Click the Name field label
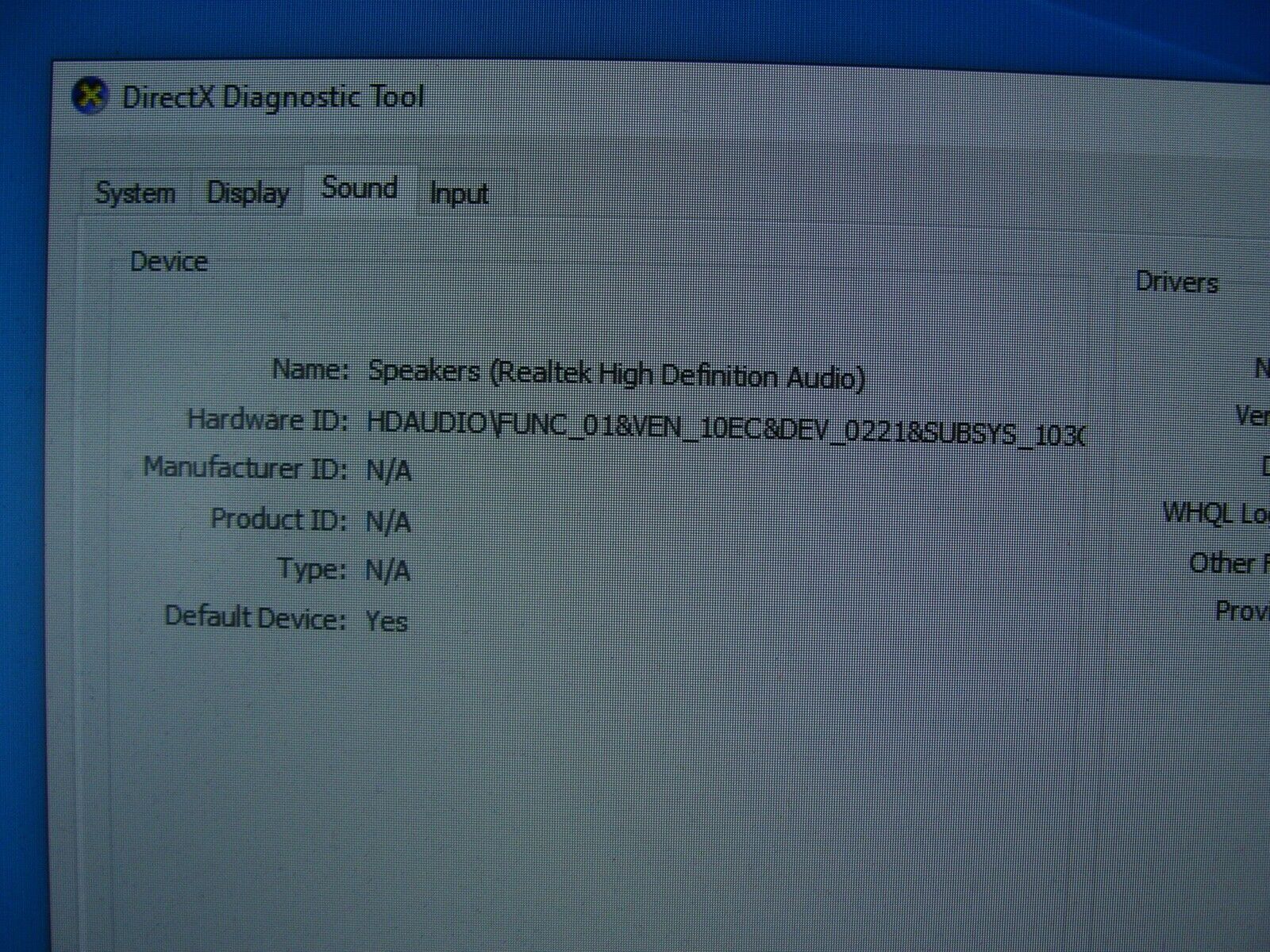The image size is (1270, 952). [310, 369]
